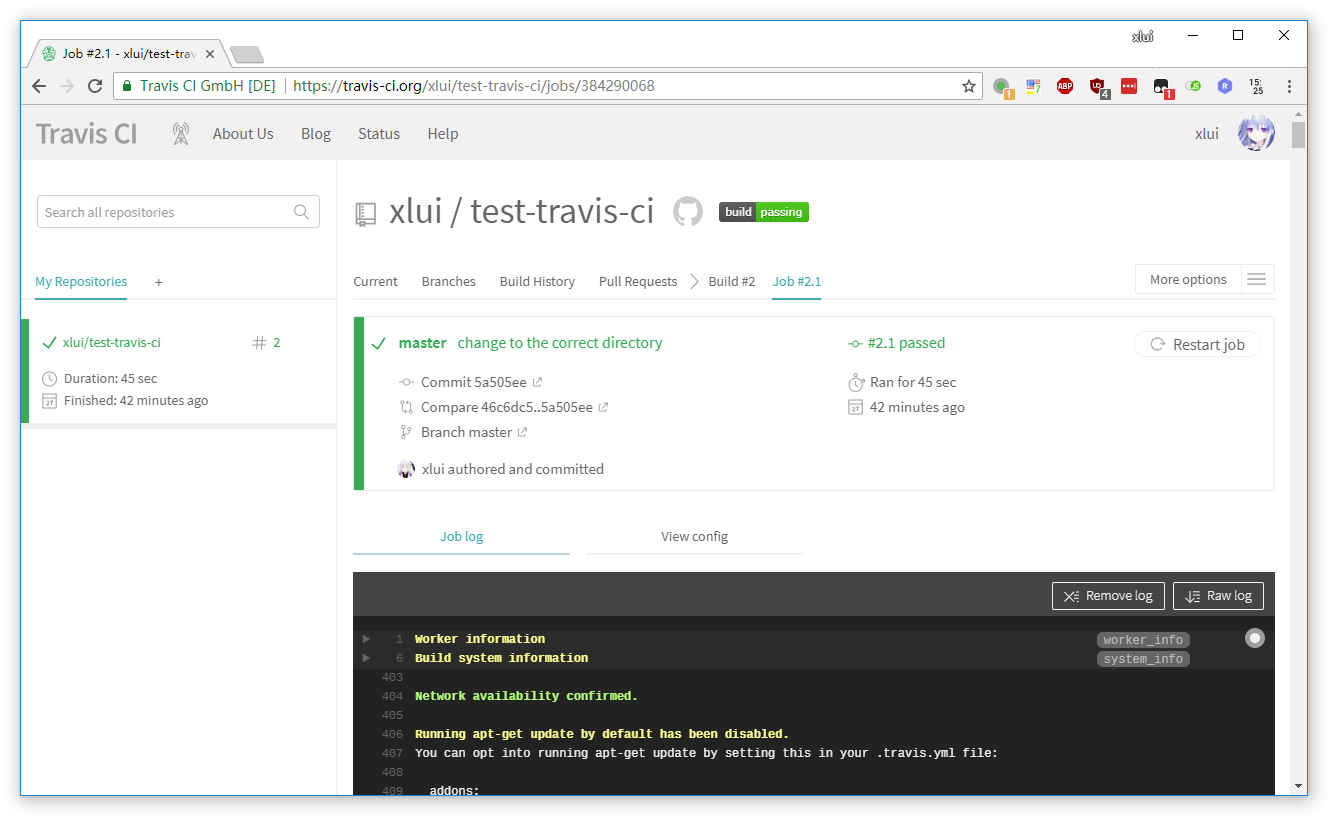This screenshot has height=816, width=1328.
Task: Open the Blog nav item
Action: pyautogui.click(x=316, y=134)
